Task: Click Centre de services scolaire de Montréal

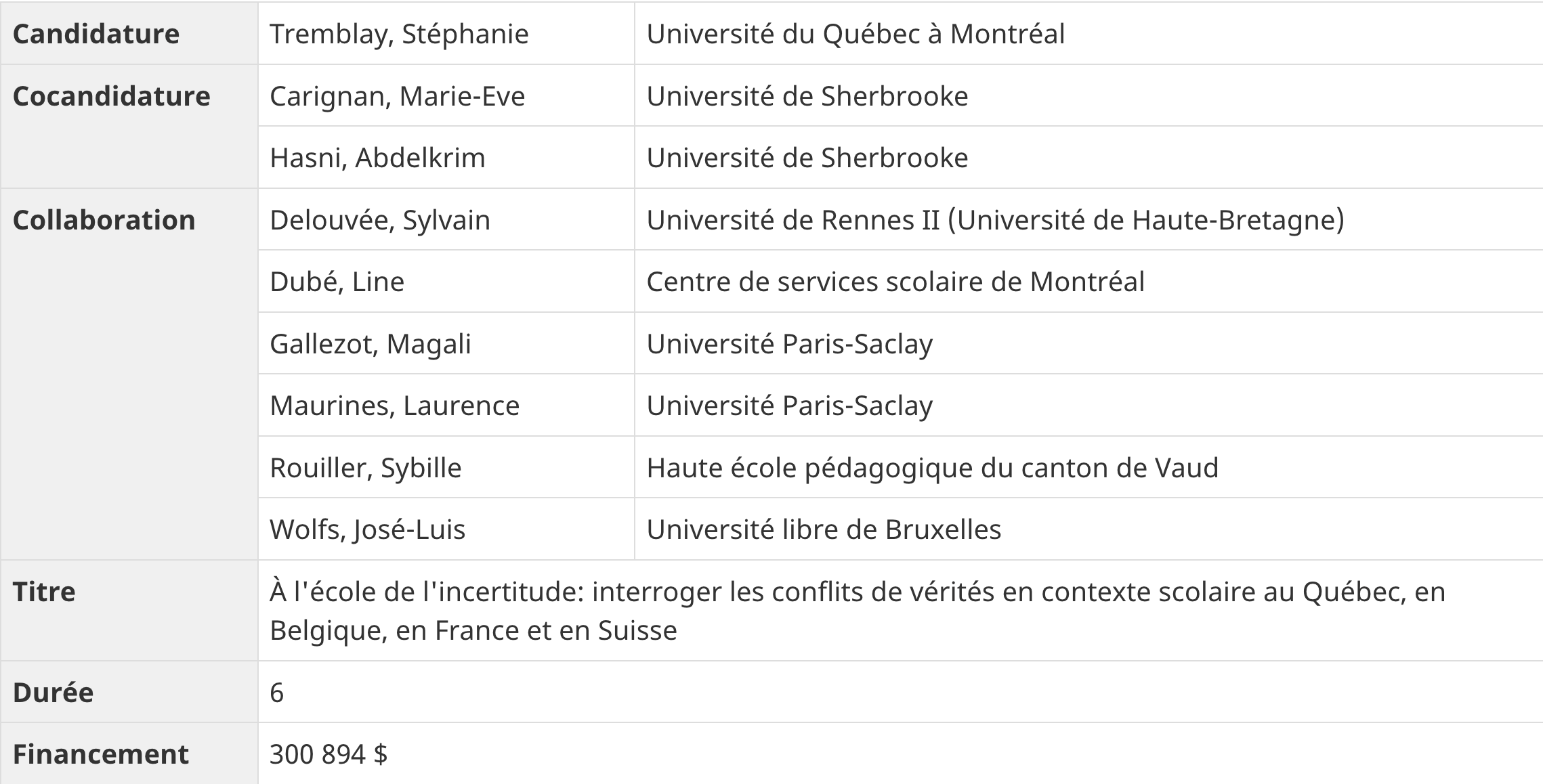Action: pos(895,282)
